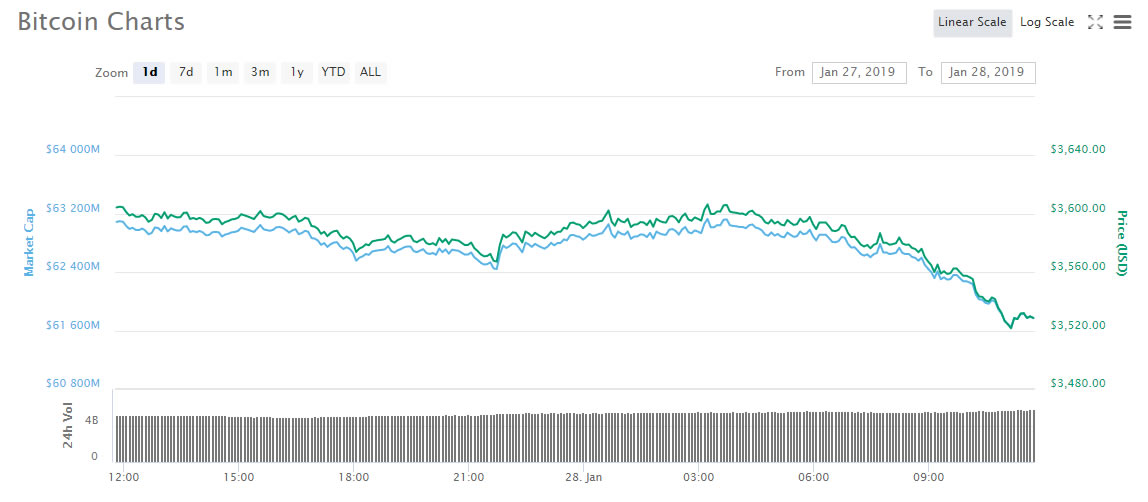Select the 7d zoom range
This screenshot has height=502, width=1148.
coord(186,72)
